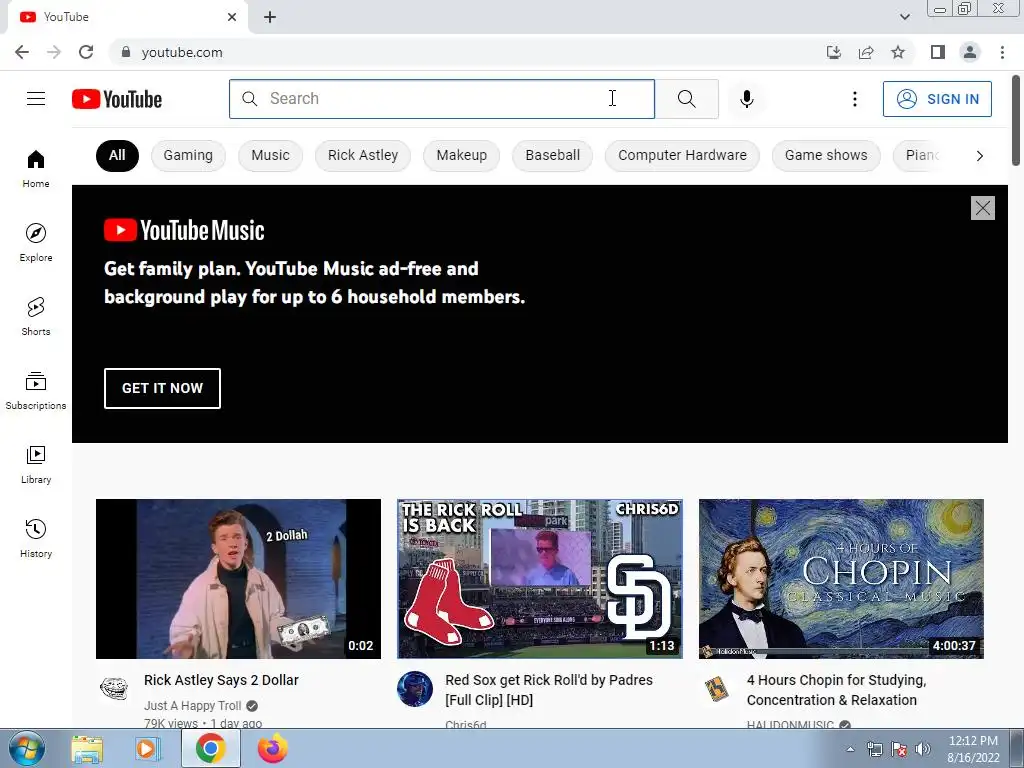Viewport: 1024px width, 768px height.
Task: Open the Windows Start menu
Action: pyautogui.click(x=26, y=748)
